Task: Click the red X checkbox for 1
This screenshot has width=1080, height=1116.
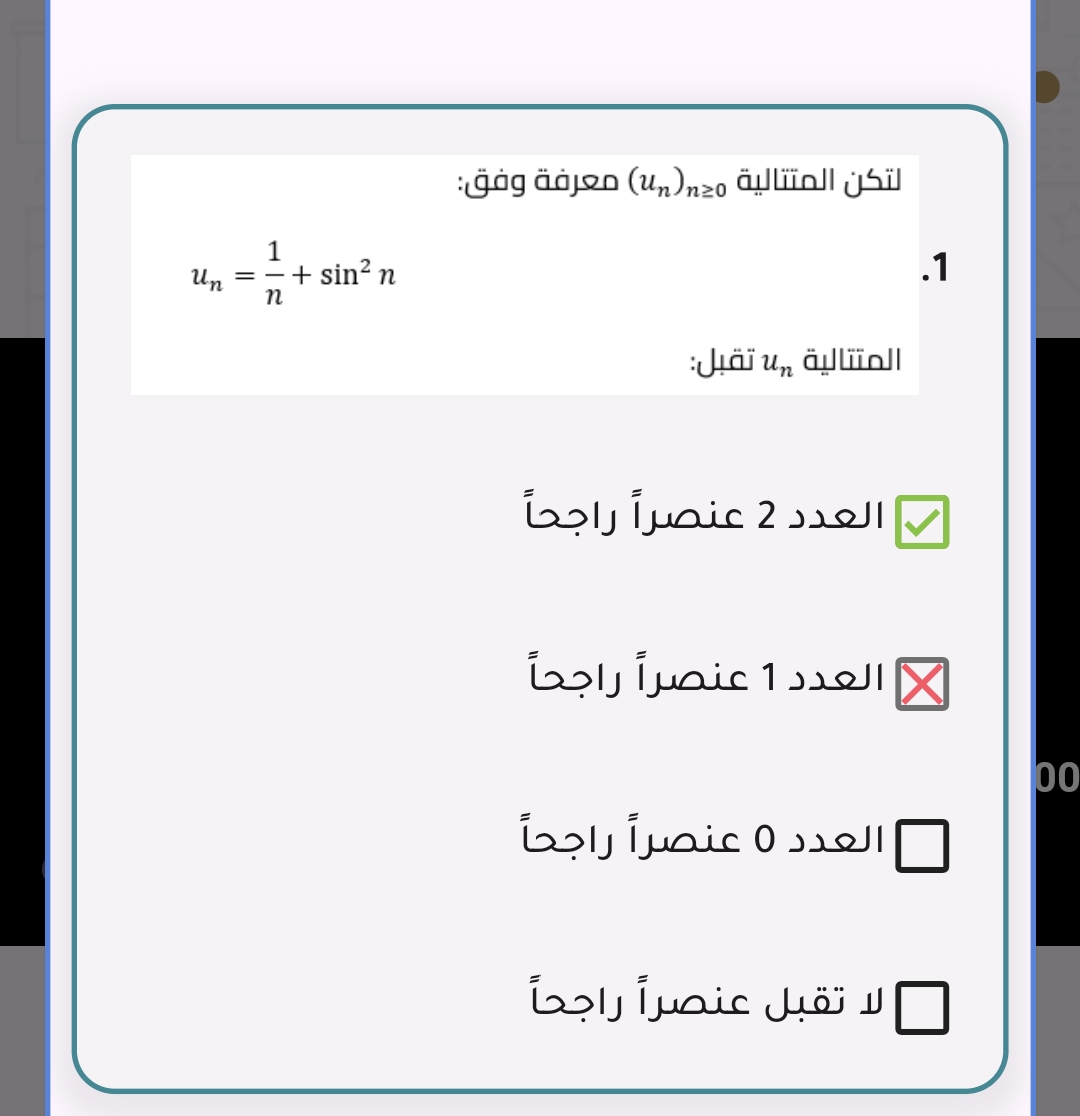Action: coord(922,685)
